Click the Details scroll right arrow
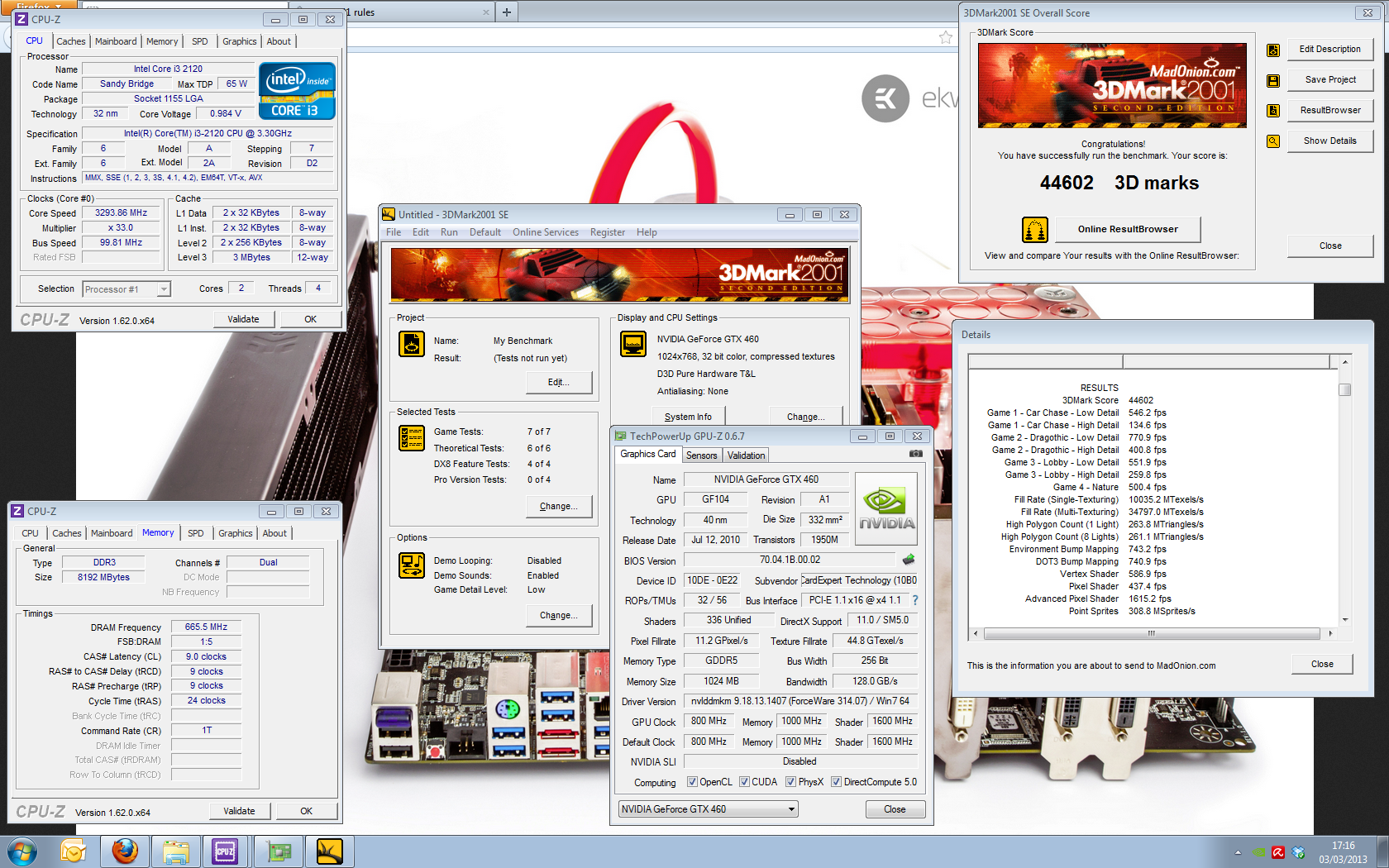This screenshot has width=1389, height=868. pos(1330,634)
